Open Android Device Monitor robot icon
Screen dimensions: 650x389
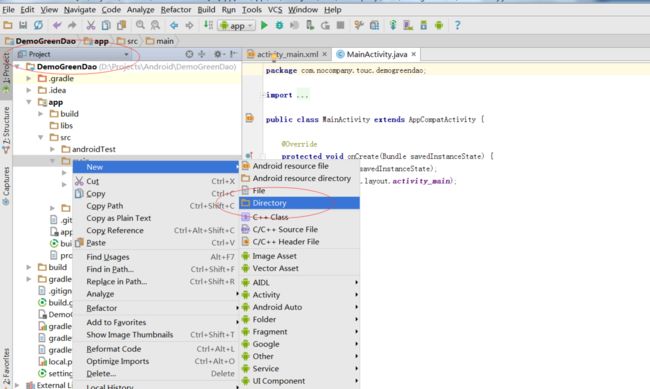439,25
